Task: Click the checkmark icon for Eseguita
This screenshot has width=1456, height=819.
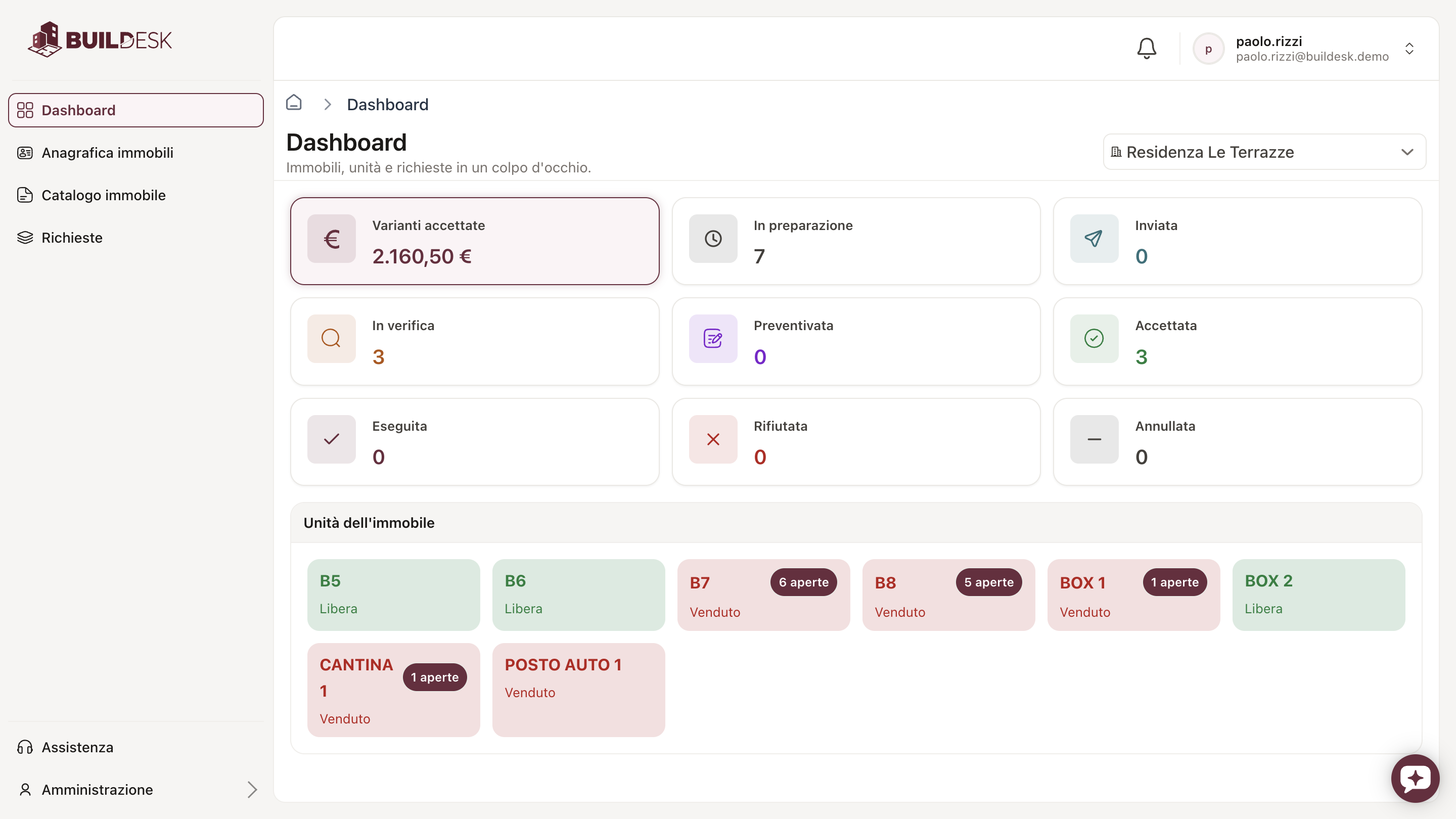Action: point(331,439)
